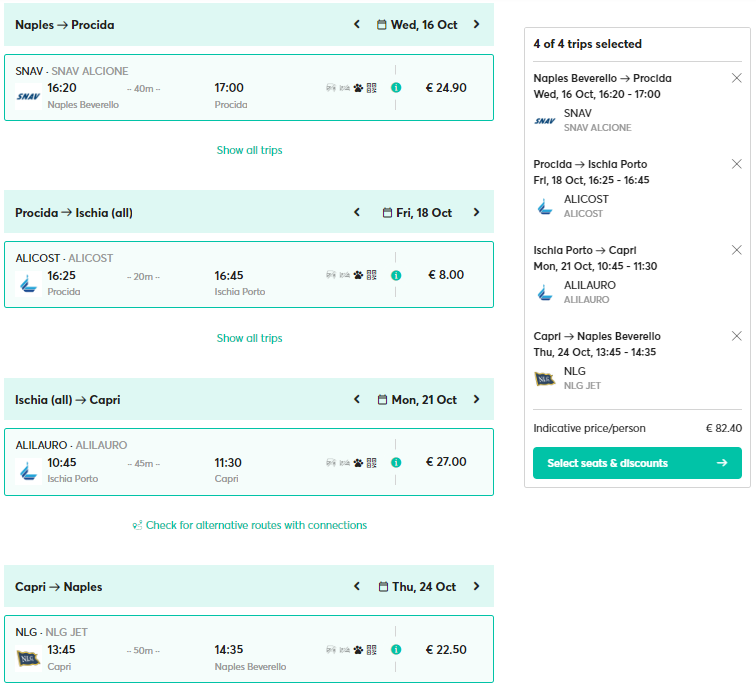Screen dimensions: 756x687
Task: Click the Procida → Ischia (all) route header
Action: pos(74,213)
